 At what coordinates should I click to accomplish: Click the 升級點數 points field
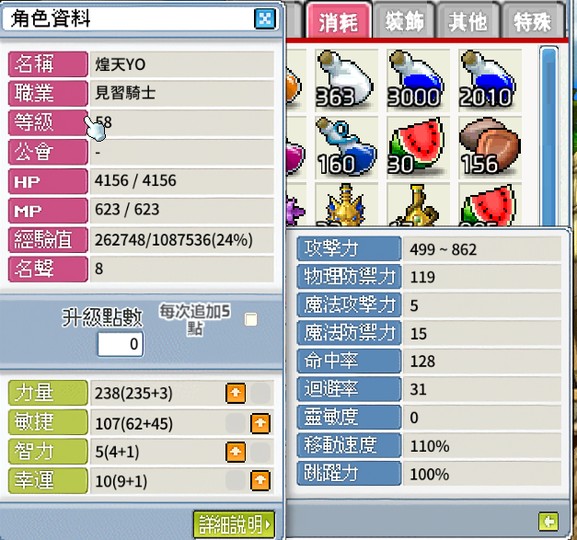point(120,344)
